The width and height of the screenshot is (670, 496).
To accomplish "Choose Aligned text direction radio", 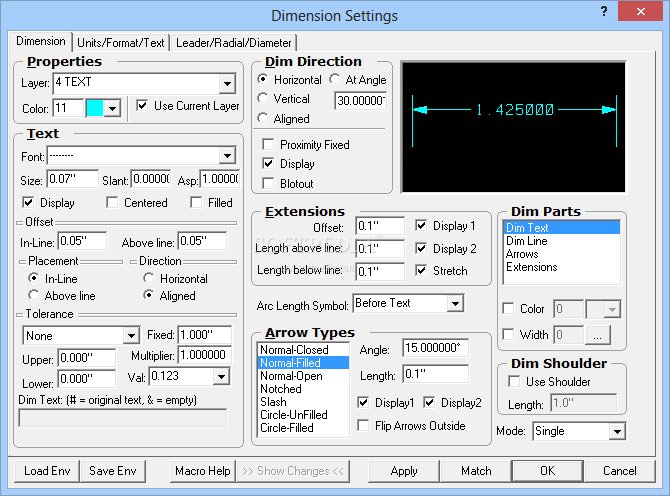I will point(148,295).
